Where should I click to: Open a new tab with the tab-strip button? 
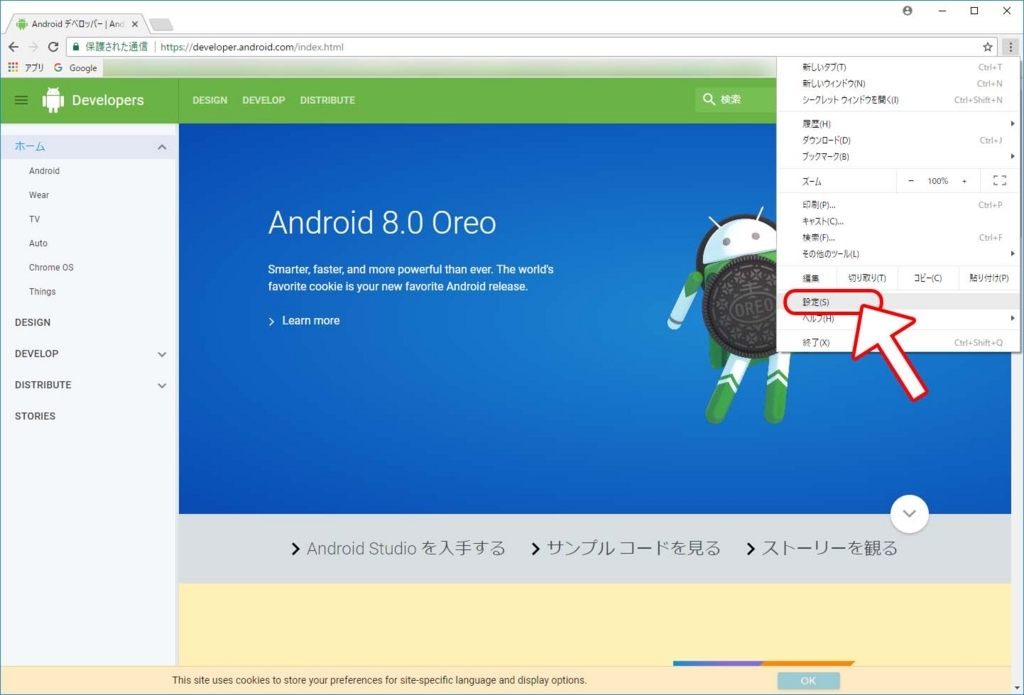pos(161,25)
